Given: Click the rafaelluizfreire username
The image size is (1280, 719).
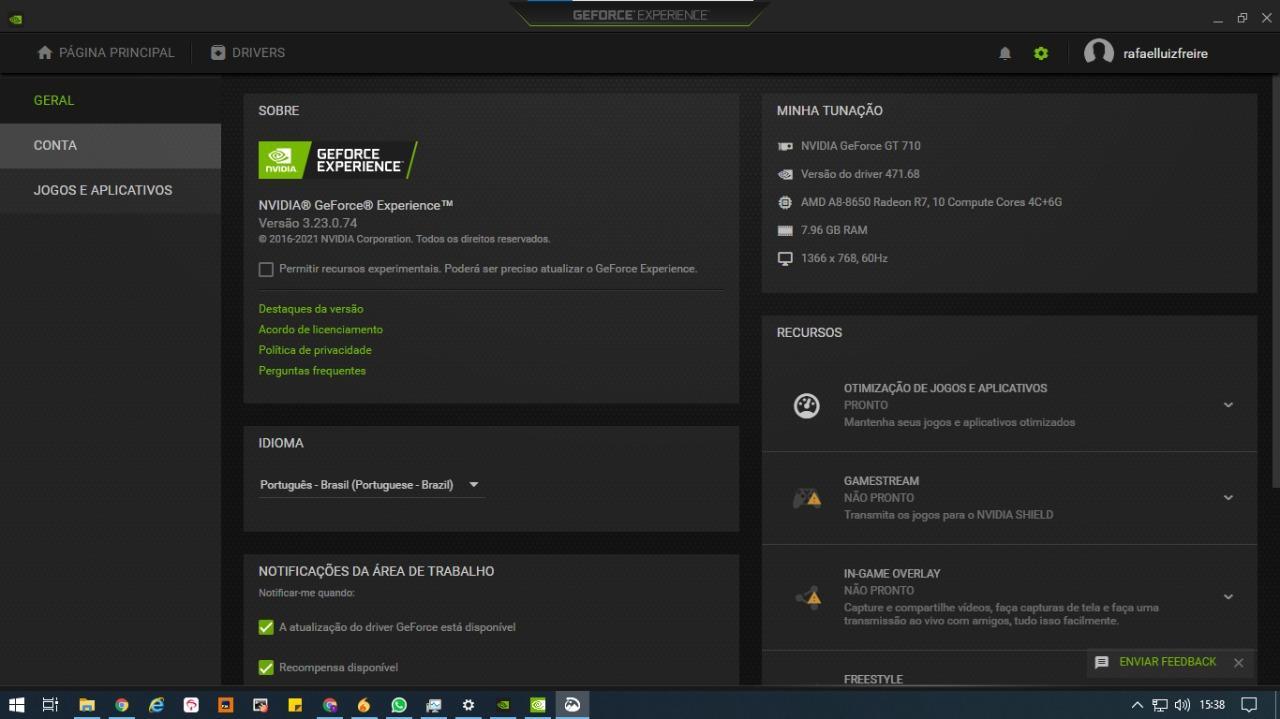Looking at the screenshot, I should 1165,54.
